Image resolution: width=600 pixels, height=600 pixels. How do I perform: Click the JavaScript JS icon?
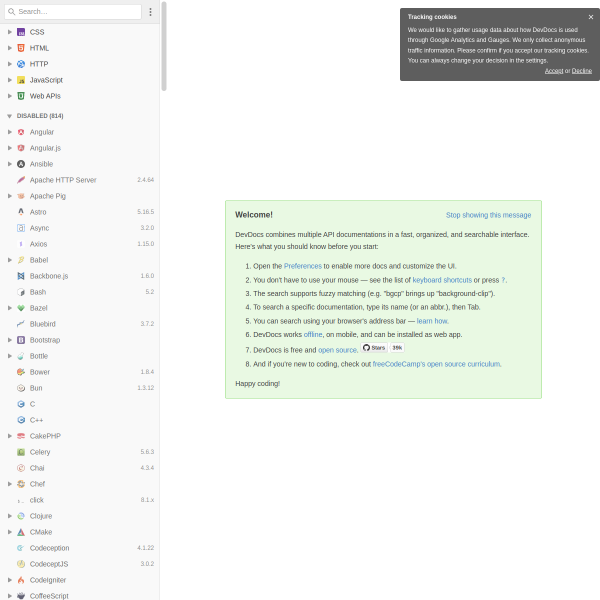click(21, 80)
